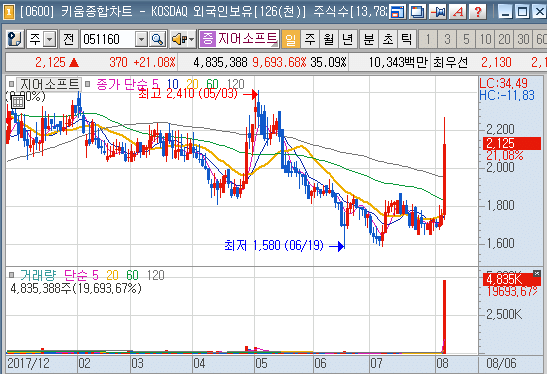Click the pin window icon in title bar

pos(438,12)
